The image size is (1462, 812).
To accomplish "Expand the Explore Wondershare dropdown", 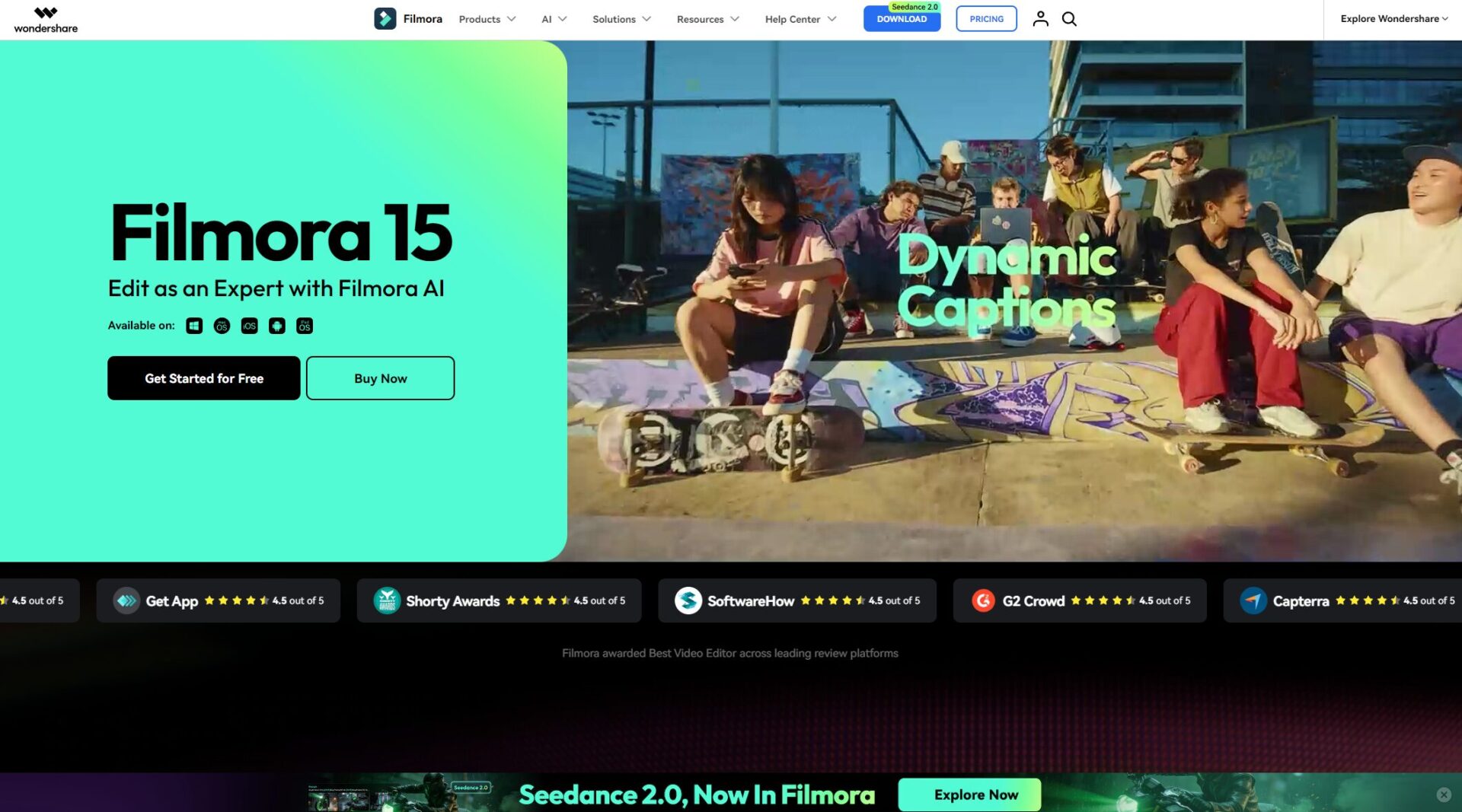I will 1393,19.
